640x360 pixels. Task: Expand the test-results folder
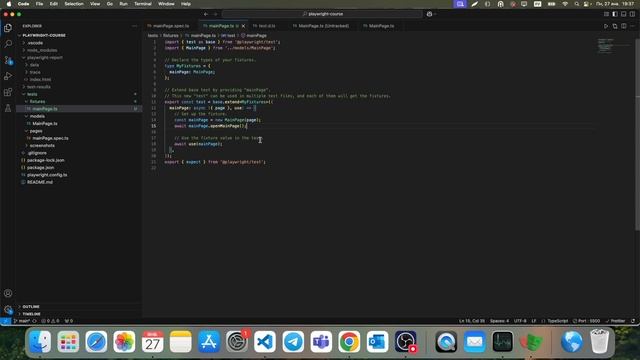point(38,87)
